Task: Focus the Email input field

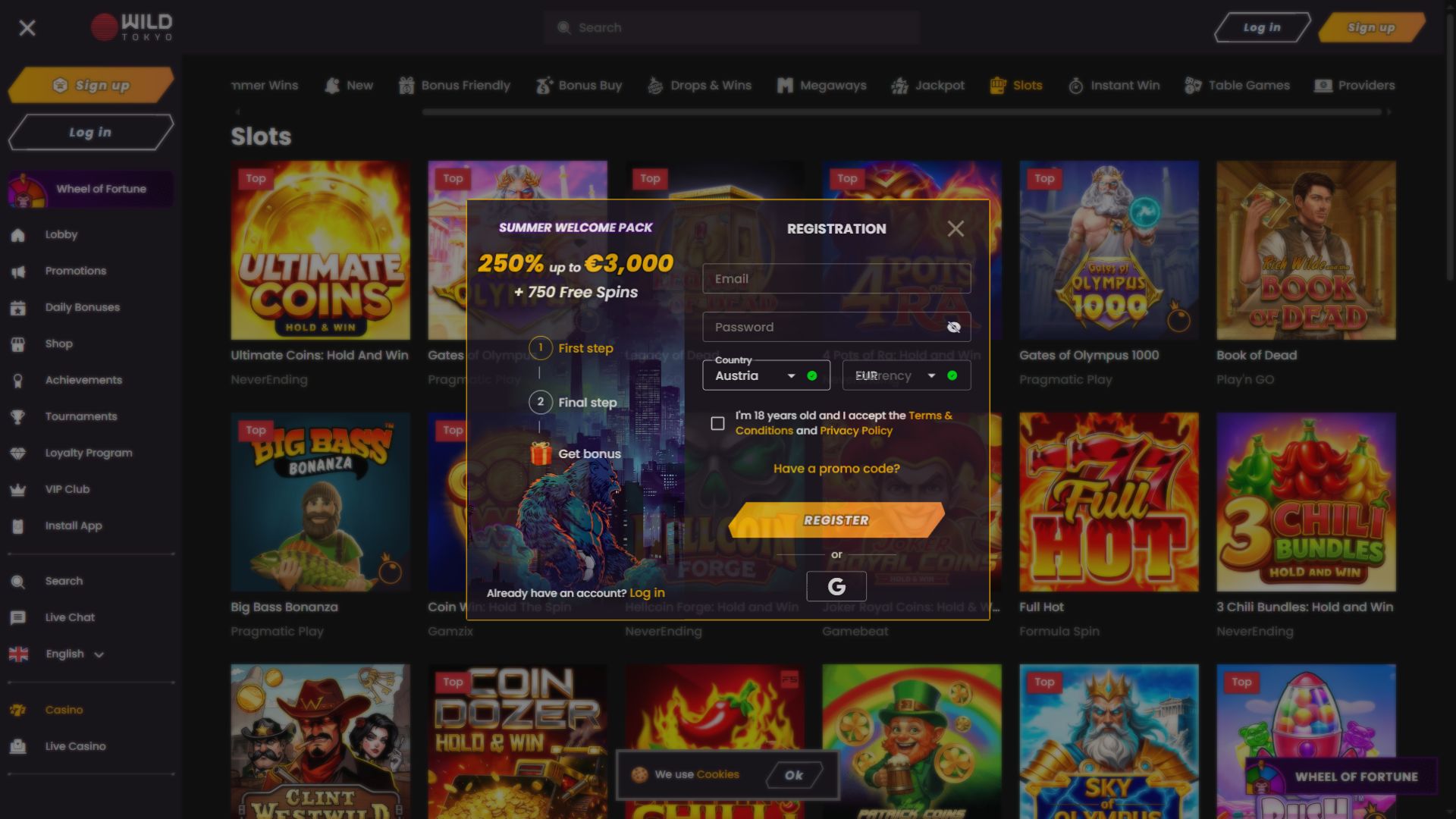Action: point(836,279)
